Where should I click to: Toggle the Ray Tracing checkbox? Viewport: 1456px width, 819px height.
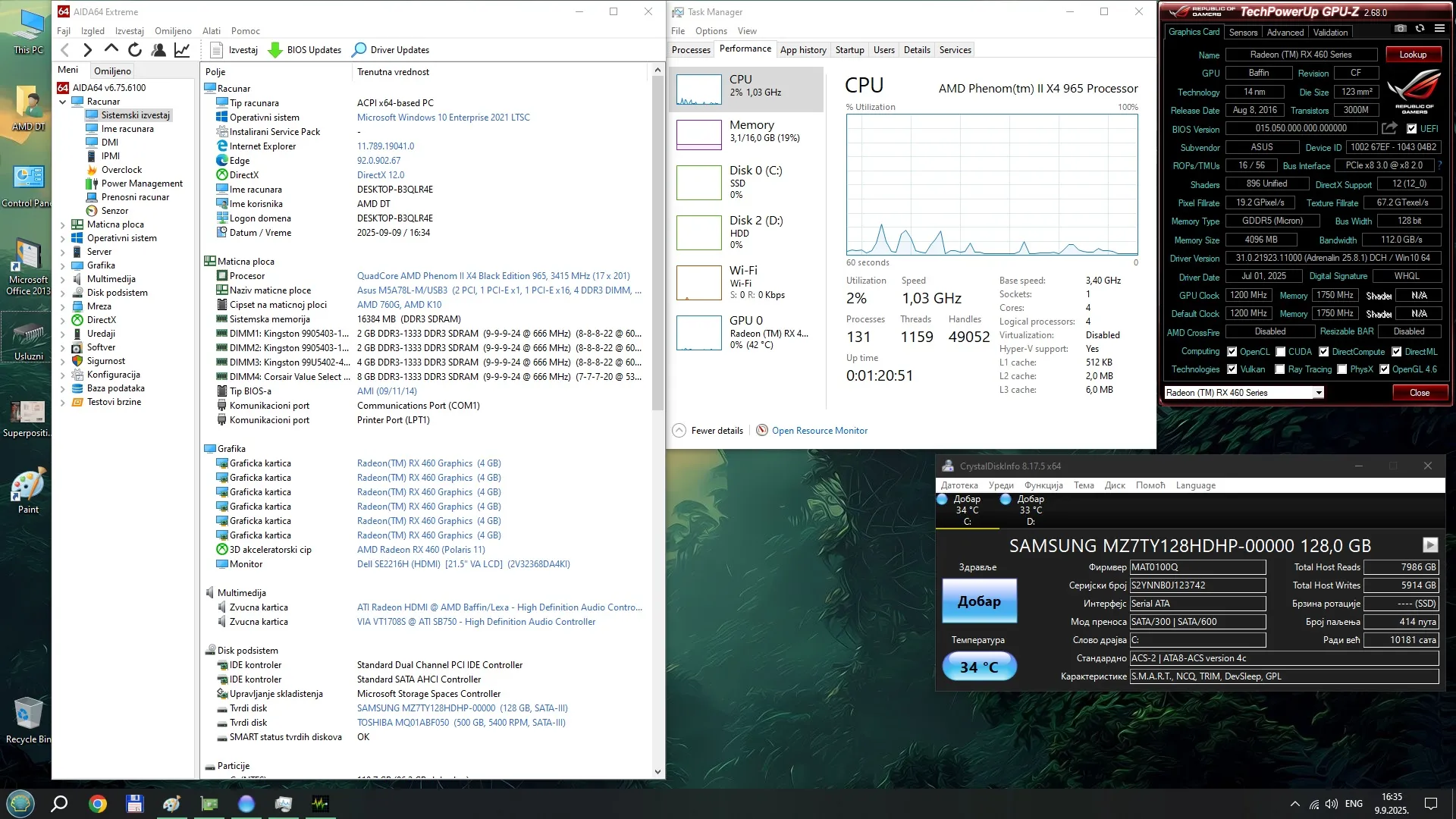pyautogui.click(x=1280, y=369)
